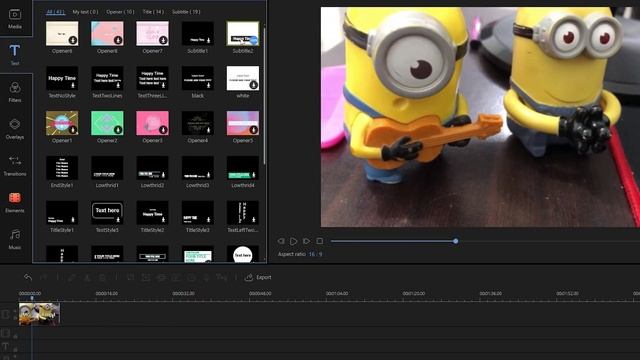Select the TextStyle5 thumbnail
Viewport: 640px width, 360px height.
(107, 213)
